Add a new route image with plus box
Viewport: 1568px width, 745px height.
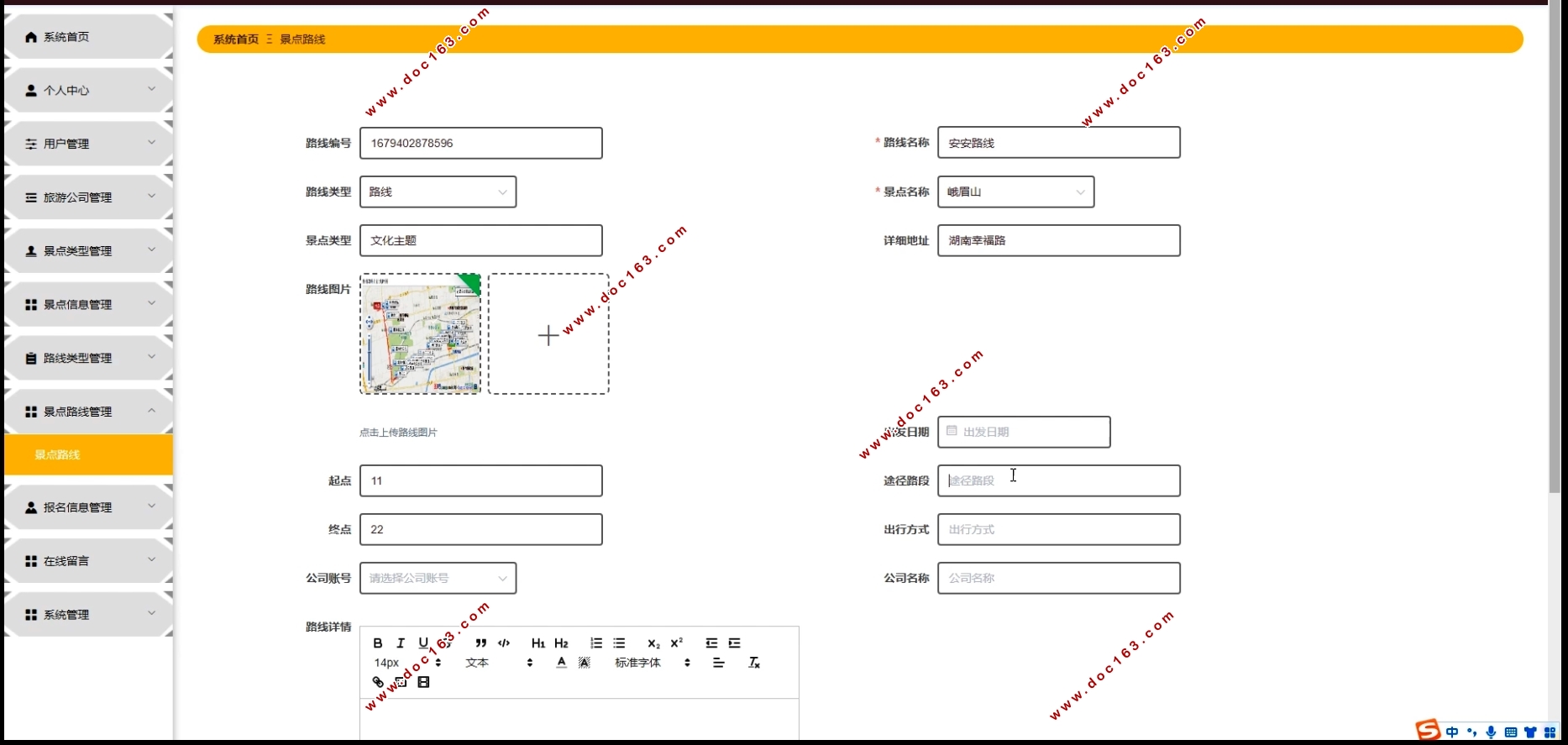(x=548, y=334)
